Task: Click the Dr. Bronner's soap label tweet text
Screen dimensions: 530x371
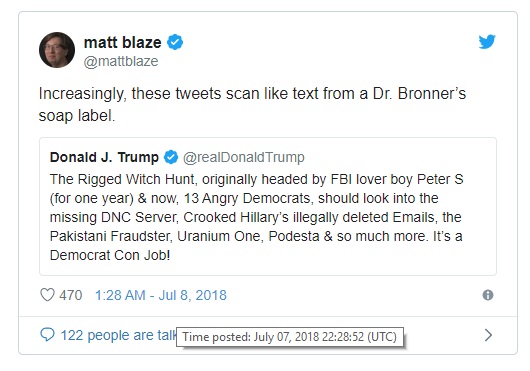Action: [x=252, y=104]
